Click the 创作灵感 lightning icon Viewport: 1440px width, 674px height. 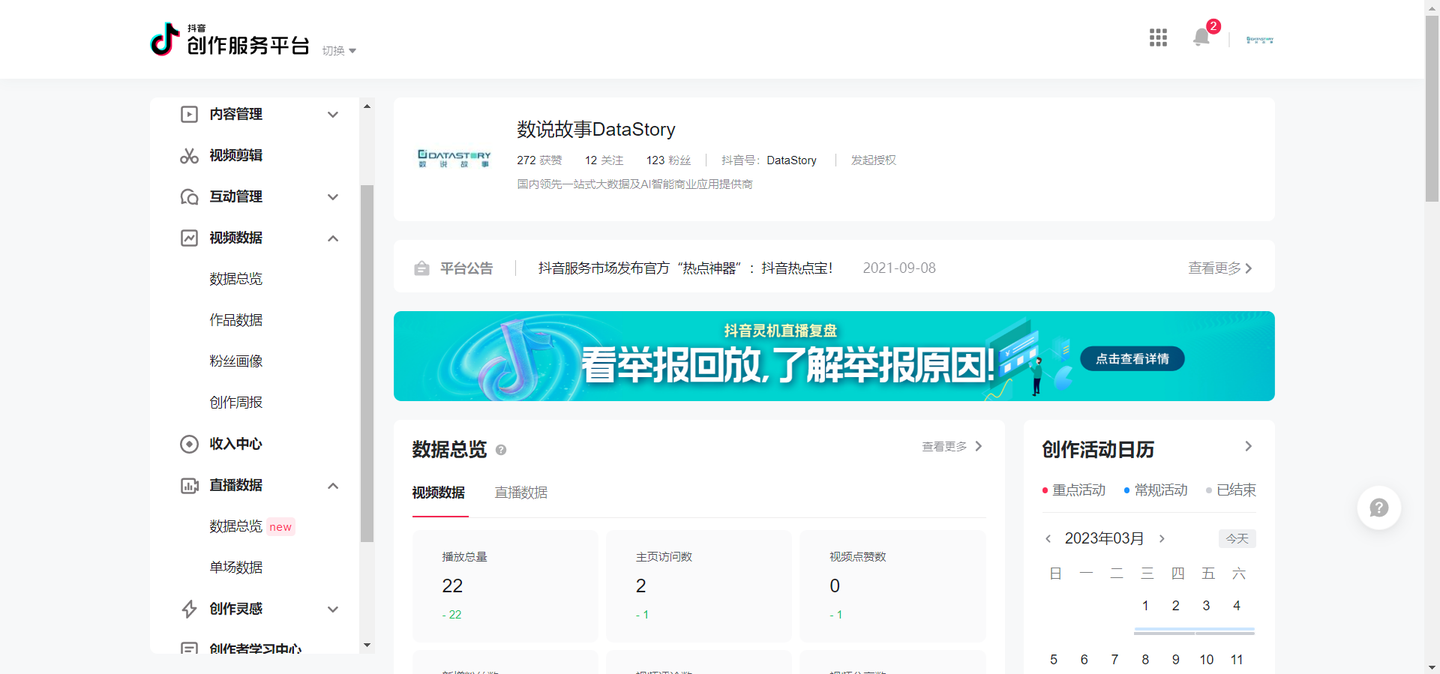(x=189, y=609)
